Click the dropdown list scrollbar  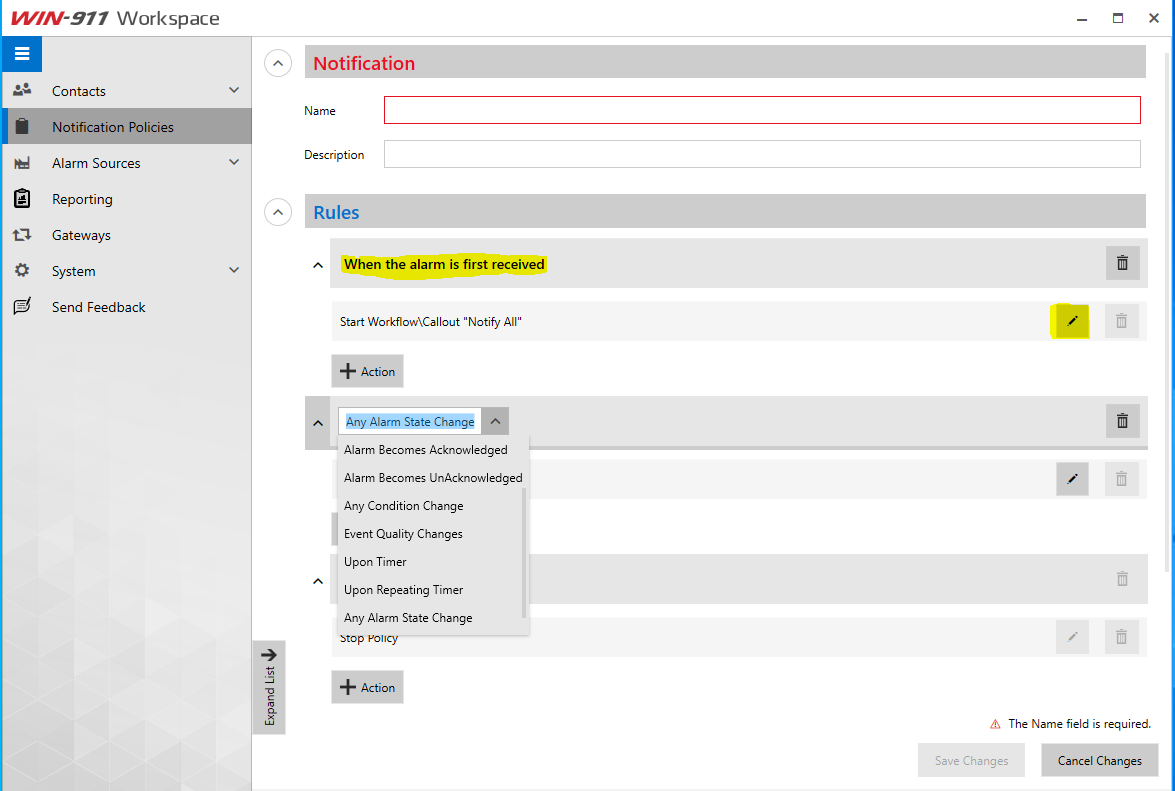[x=525, y=553]
